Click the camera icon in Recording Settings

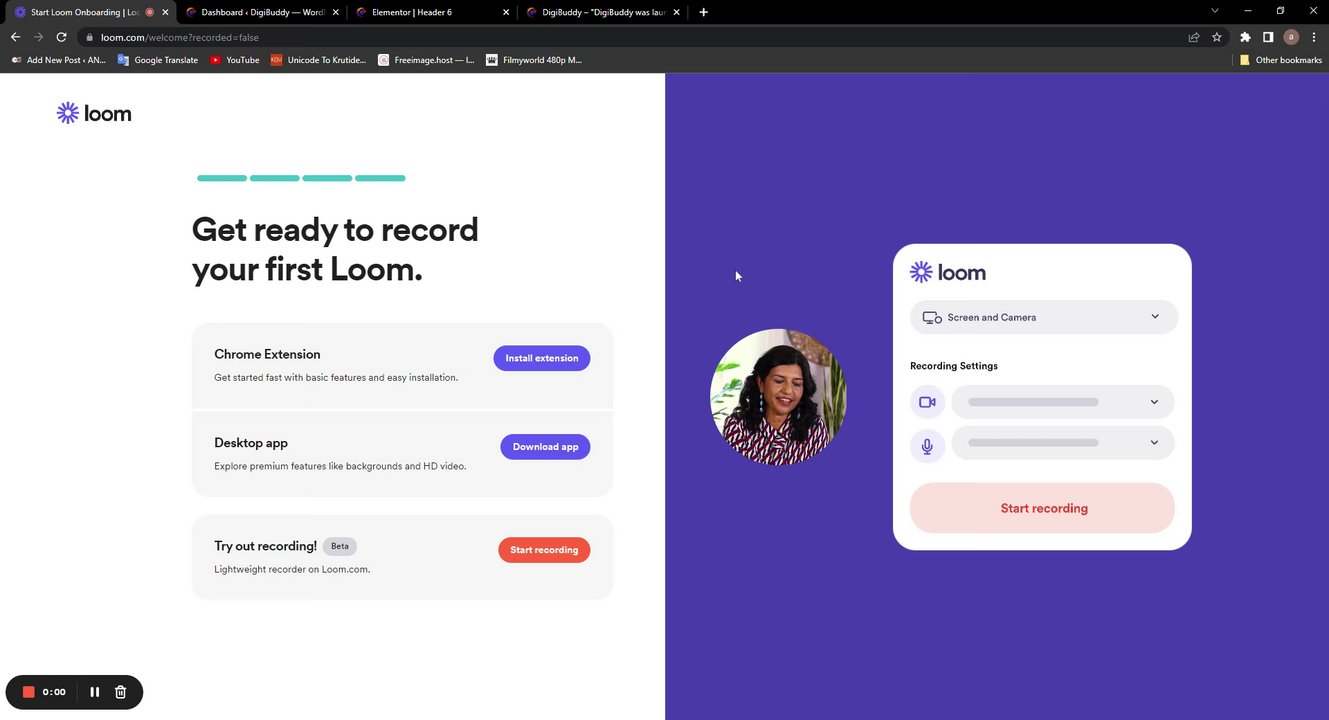point(927,402)
